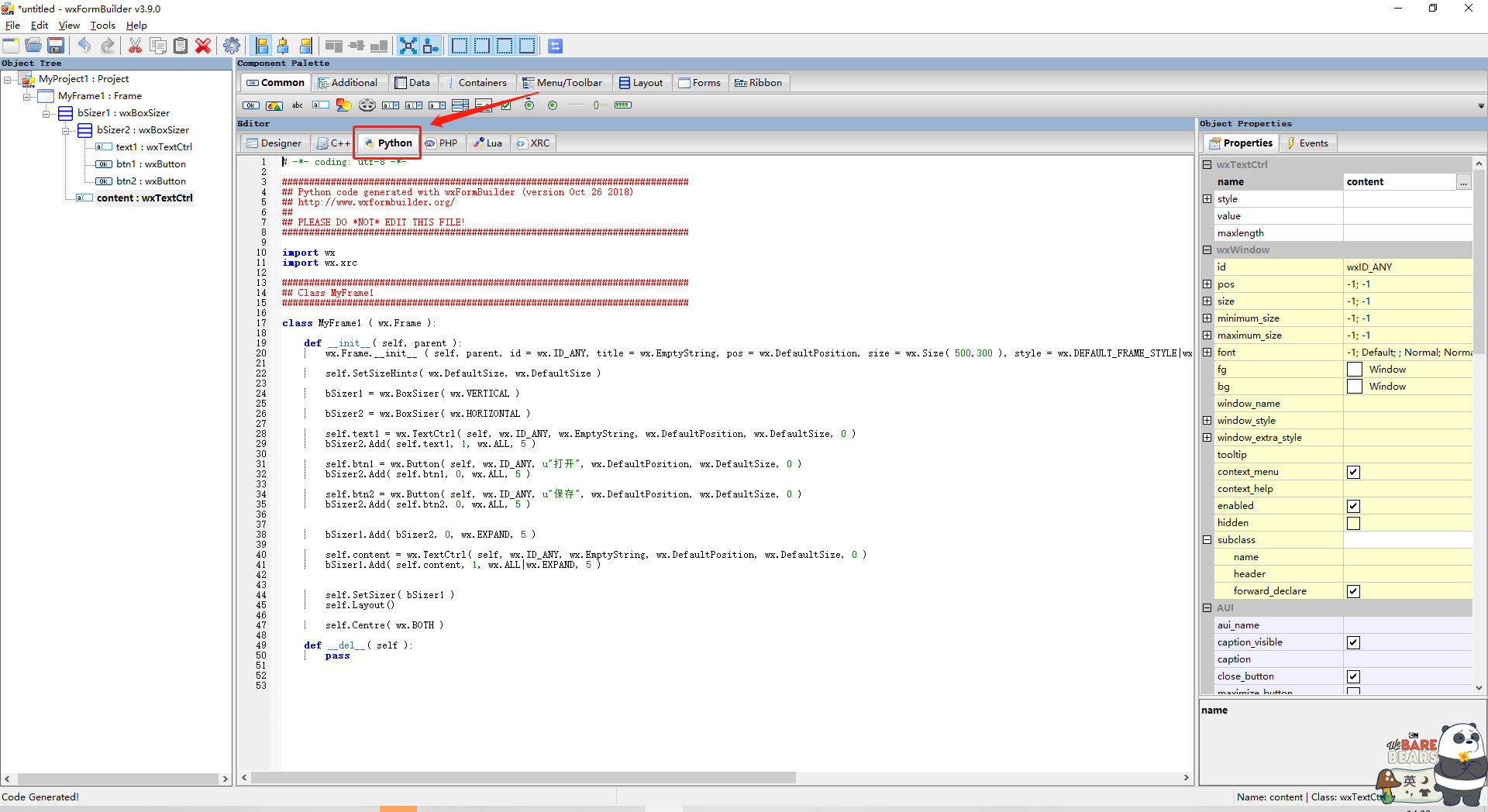Add a wxGauge from the palette
1488x812 pixels.
623,105
